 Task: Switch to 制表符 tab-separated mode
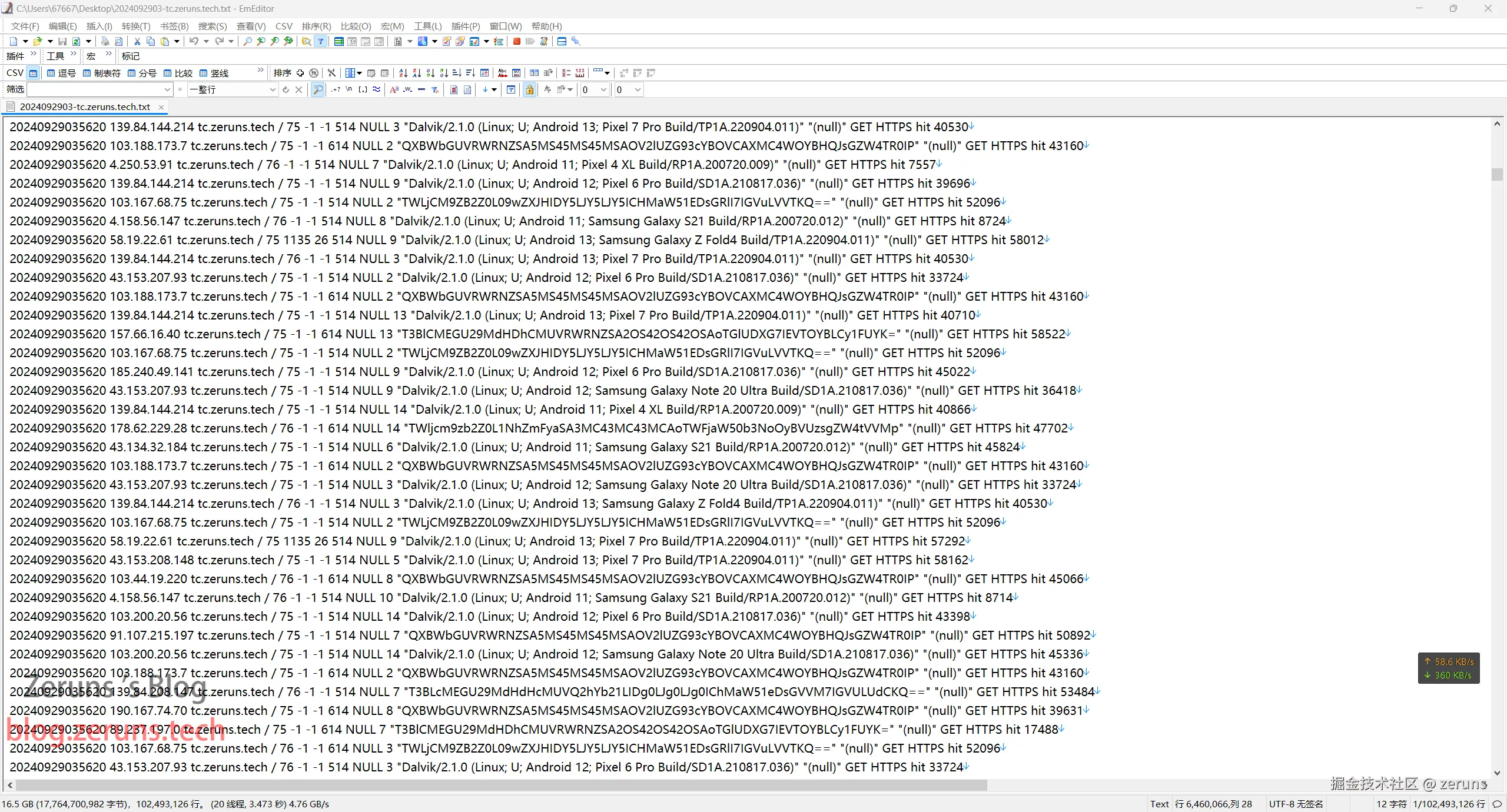(101, 73)
